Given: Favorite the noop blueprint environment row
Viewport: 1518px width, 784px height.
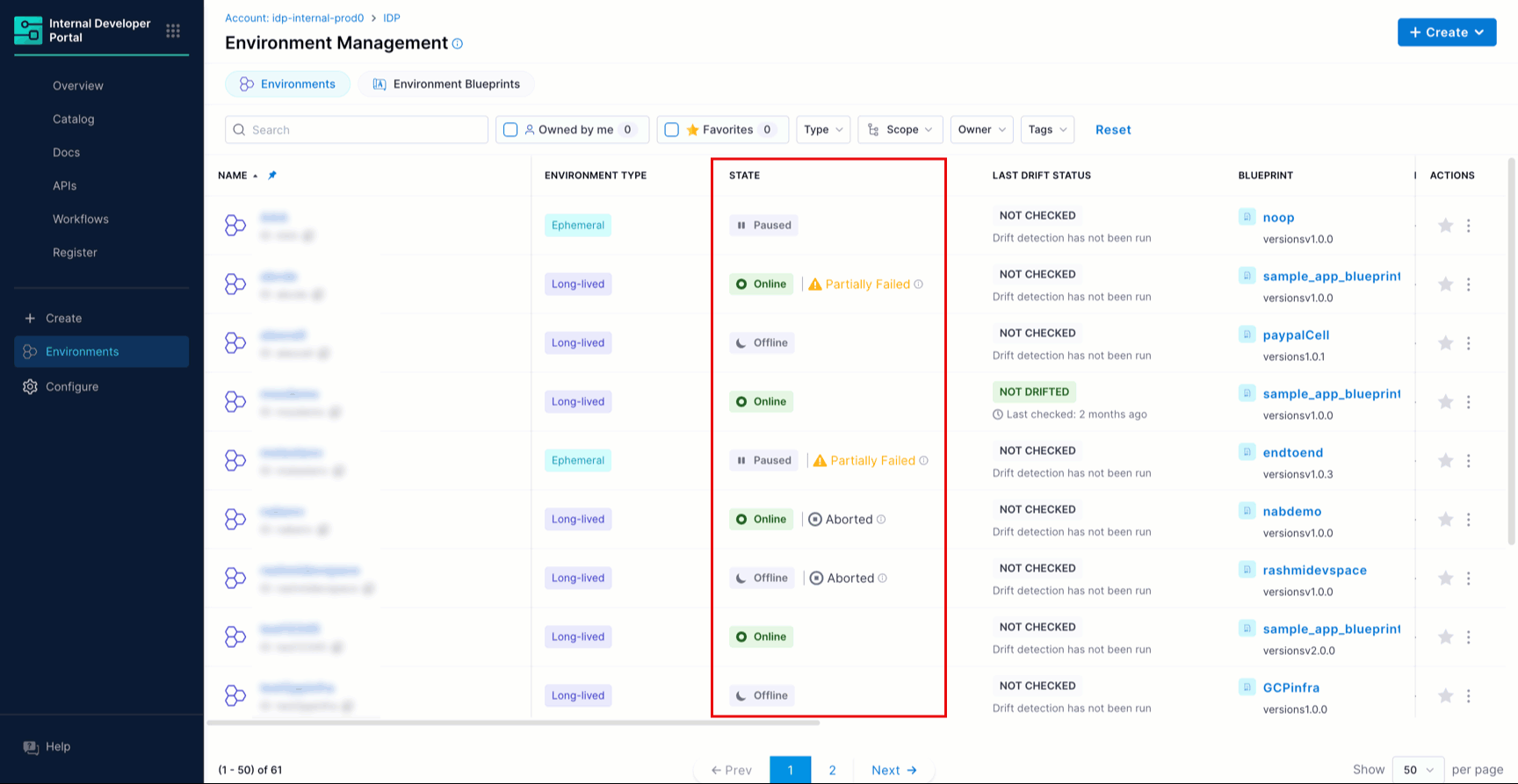Looking at the screenshot, I should click(1445, 226).
